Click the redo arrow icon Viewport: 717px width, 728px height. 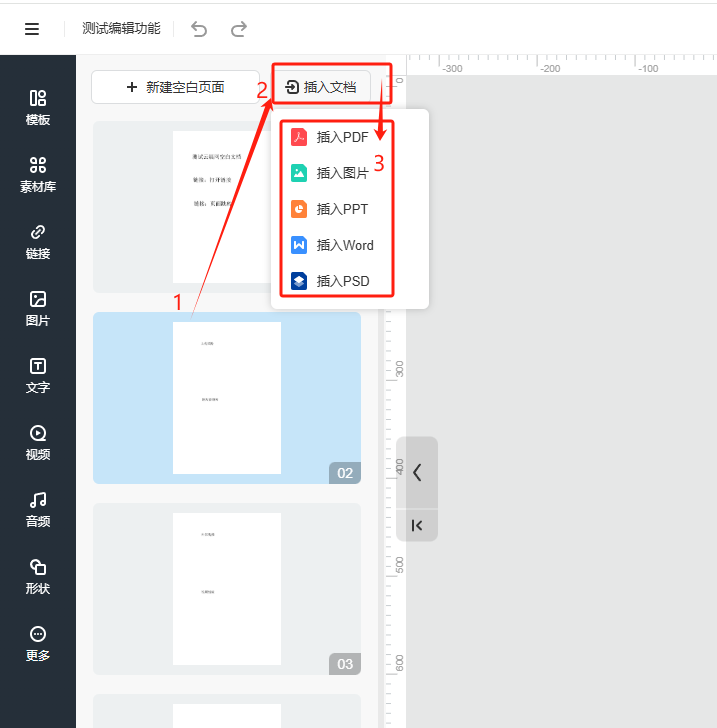[238, 29]
